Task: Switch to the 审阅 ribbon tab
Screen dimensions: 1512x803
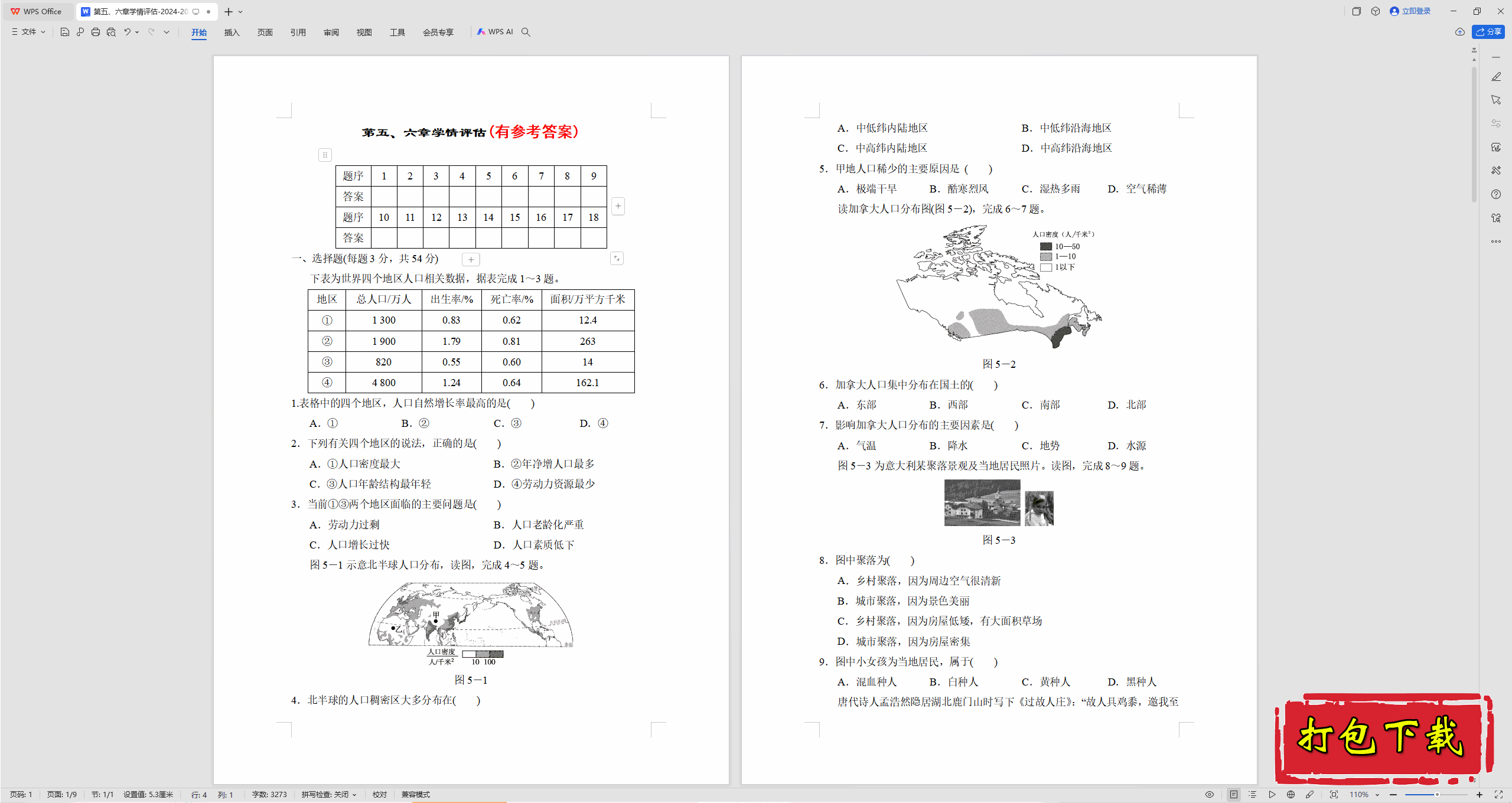Action: (x=331, y=32)
